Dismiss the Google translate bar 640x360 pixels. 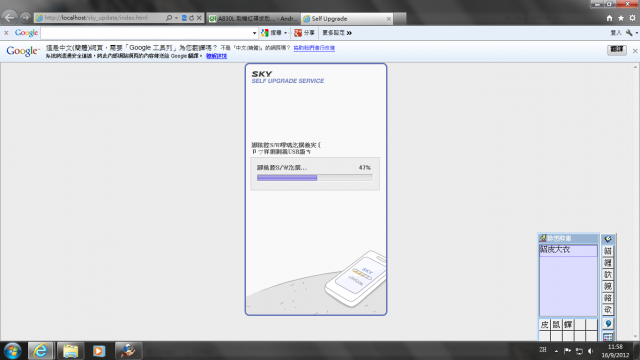click(x=635, y=51)
